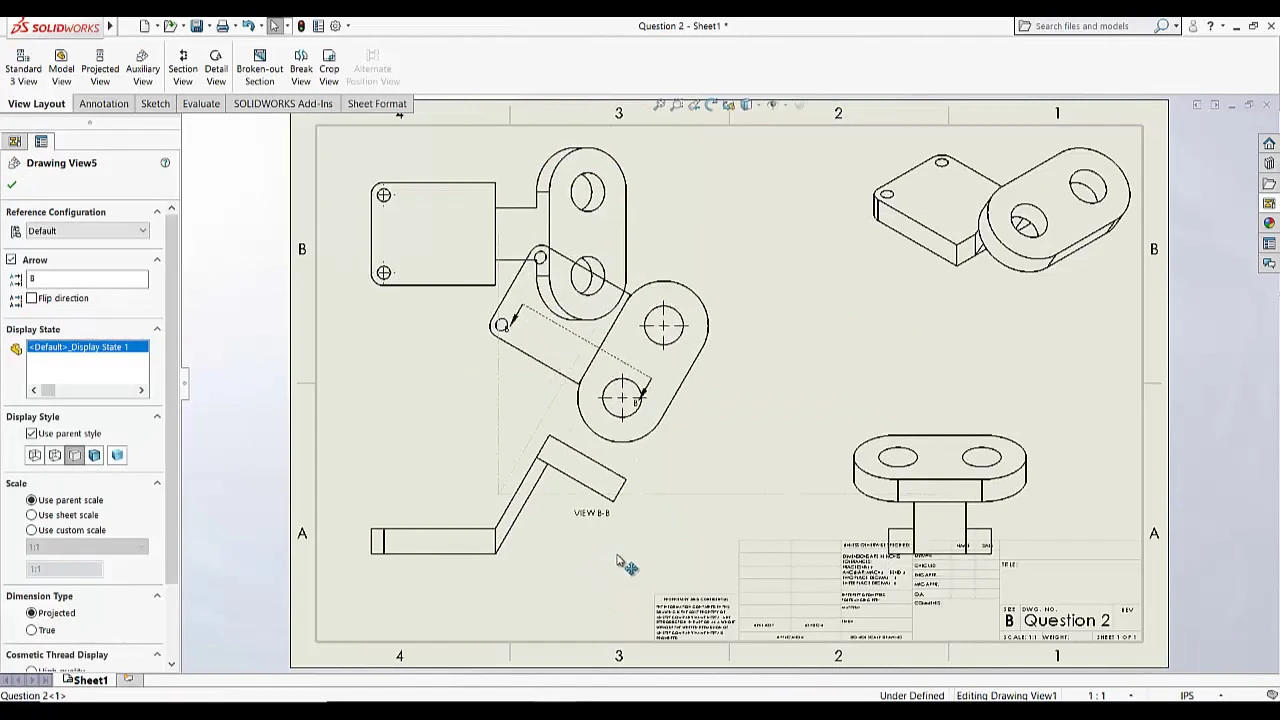Expand SOLIDWORKS menu flyout arrow
Screen dimensions: 1280x720
[110, 26]
